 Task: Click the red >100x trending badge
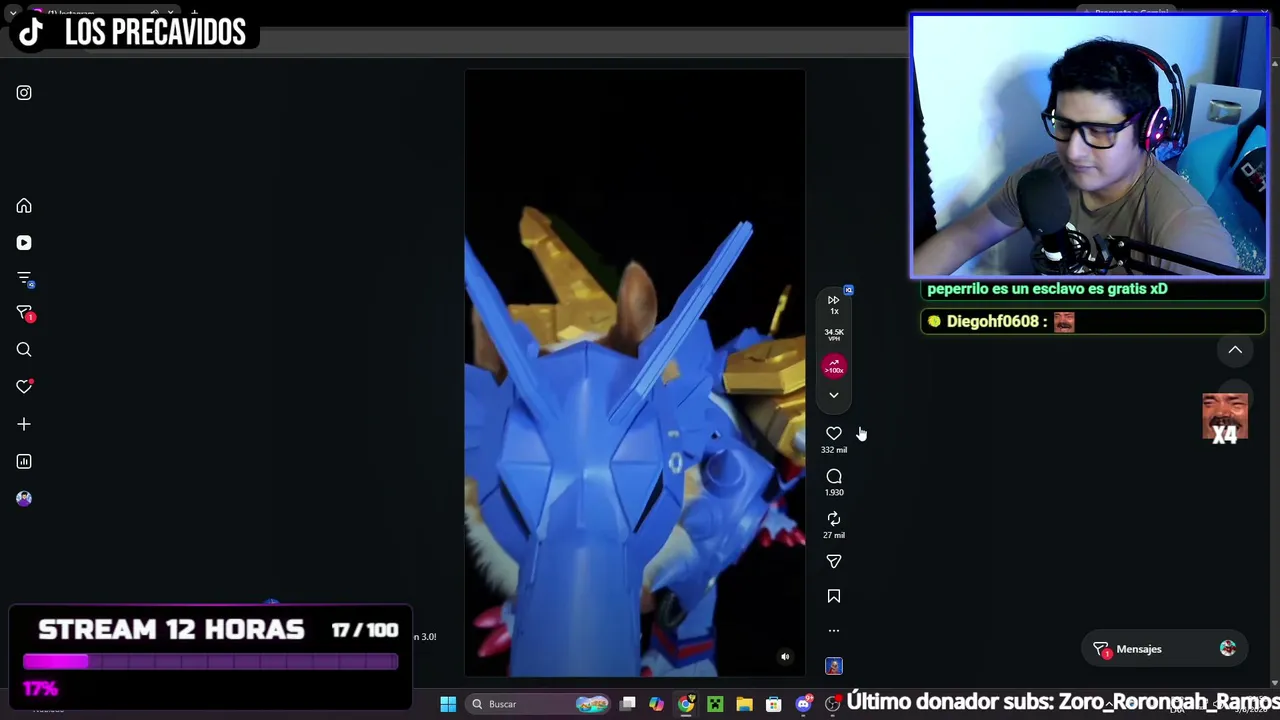coord(834,367)
